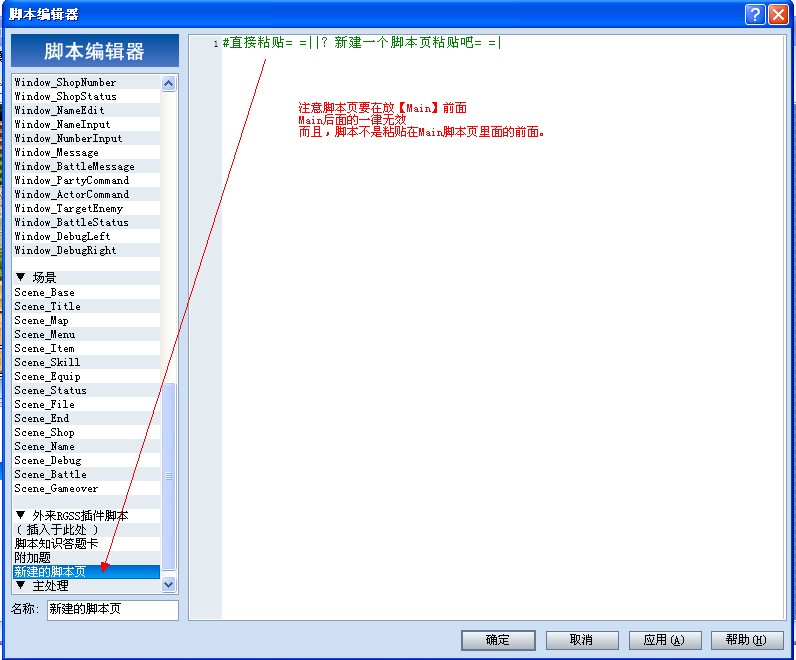Click the script list scrollbar thumb
This screenshot has width=796, height=660.
pos(169,476)
